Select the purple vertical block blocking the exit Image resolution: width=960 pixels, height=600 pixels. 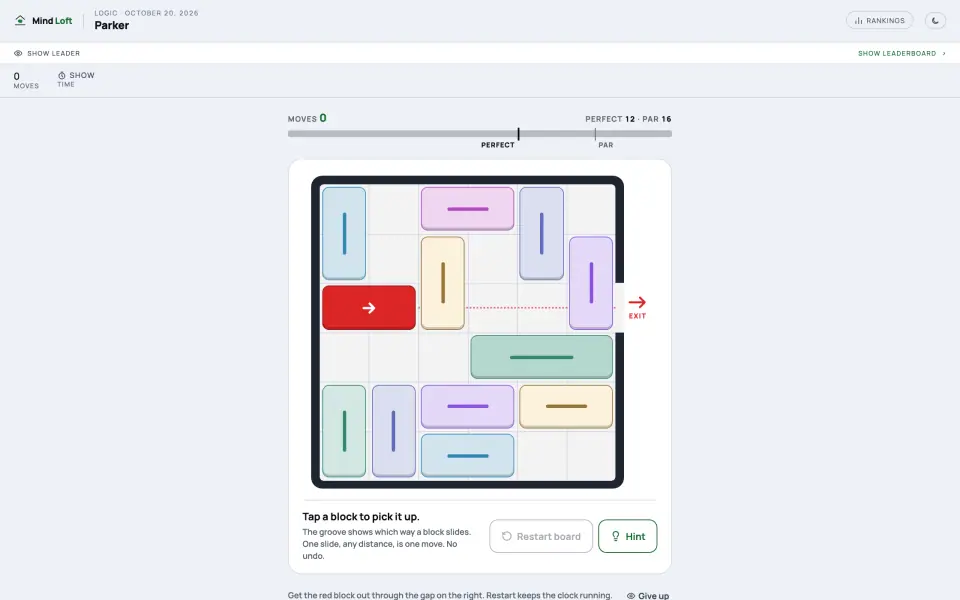coord(591,283)
